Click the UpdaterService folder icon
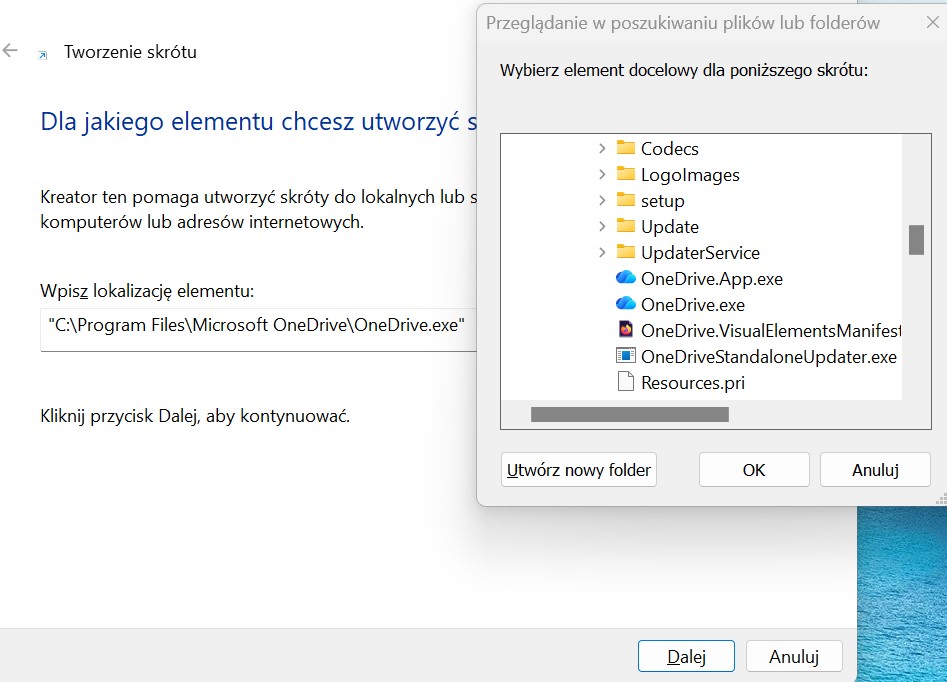 625,252
